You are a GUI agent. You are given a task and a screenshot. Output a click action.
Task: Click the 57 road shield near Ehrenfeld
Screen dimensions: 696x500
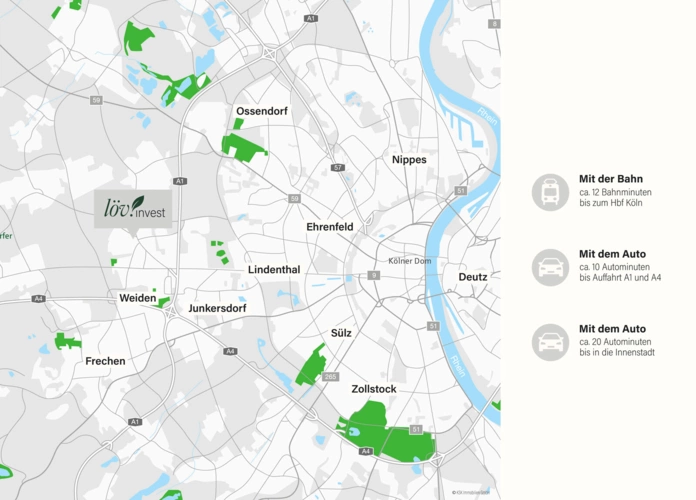338,167
